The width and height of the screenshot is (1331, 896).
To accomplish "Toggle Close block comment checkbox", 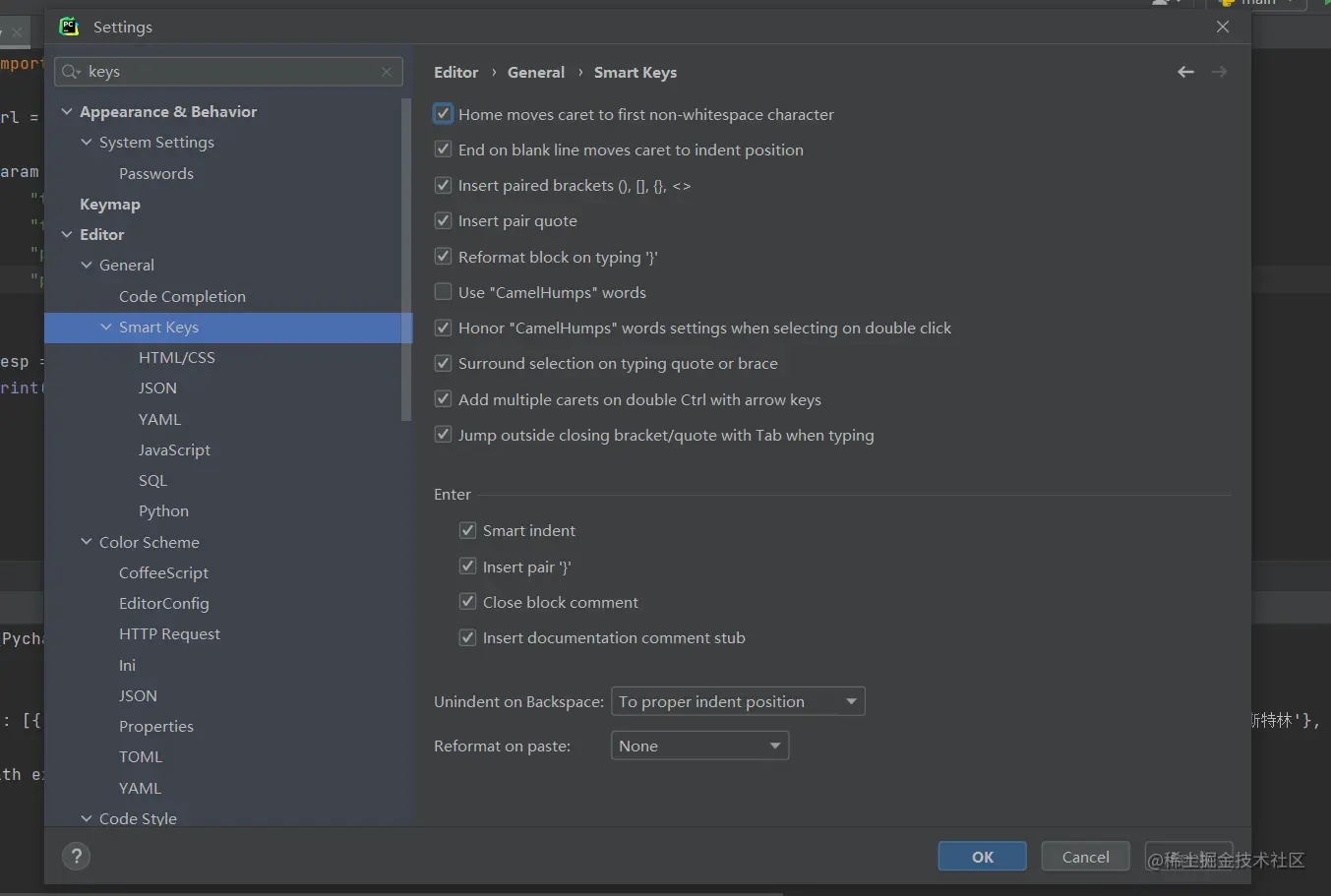I will point(468,602).
